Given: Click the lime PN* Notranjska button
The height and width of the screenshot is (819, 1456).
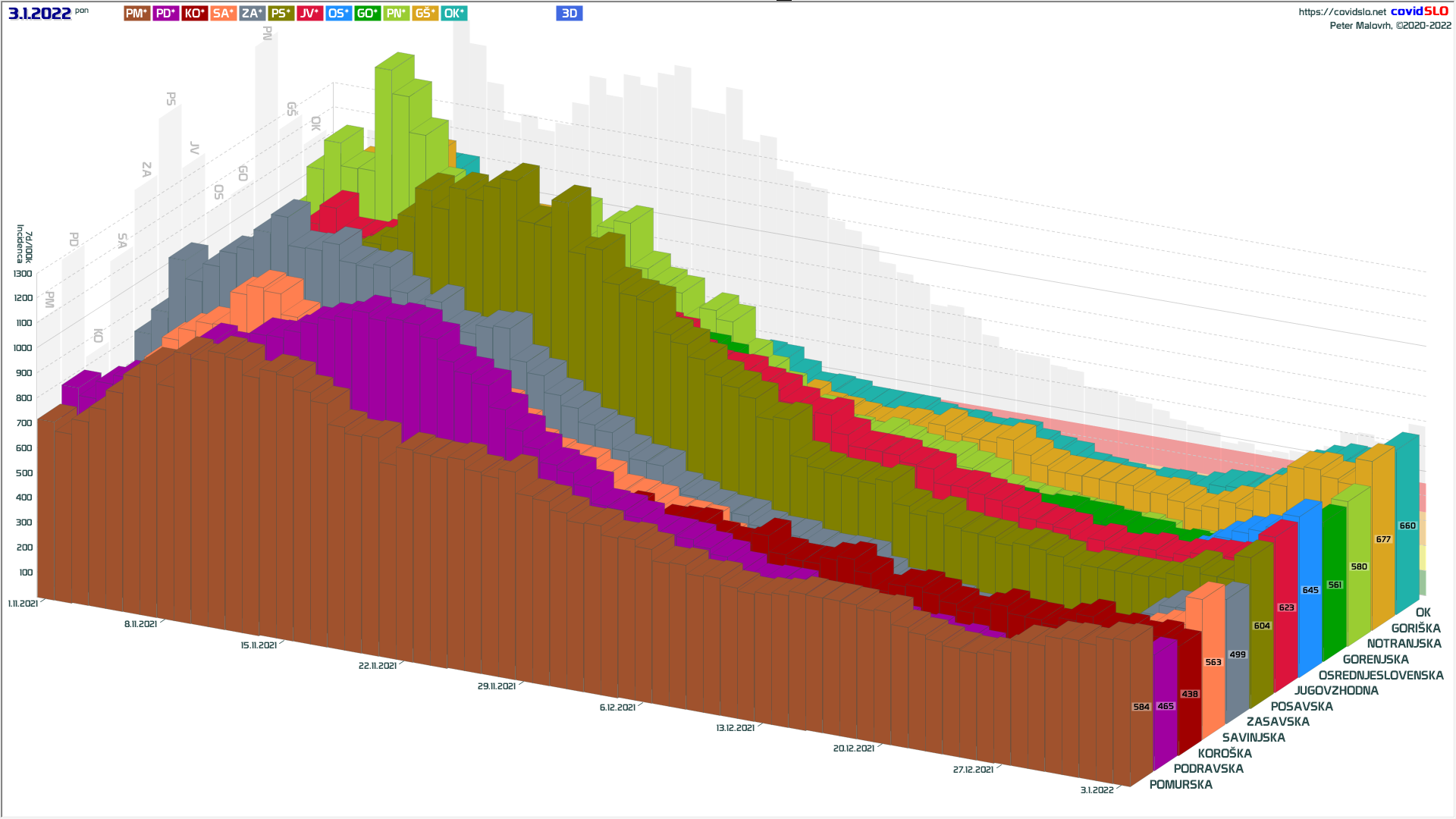Looking at the screenshot, I should (396, 13).
